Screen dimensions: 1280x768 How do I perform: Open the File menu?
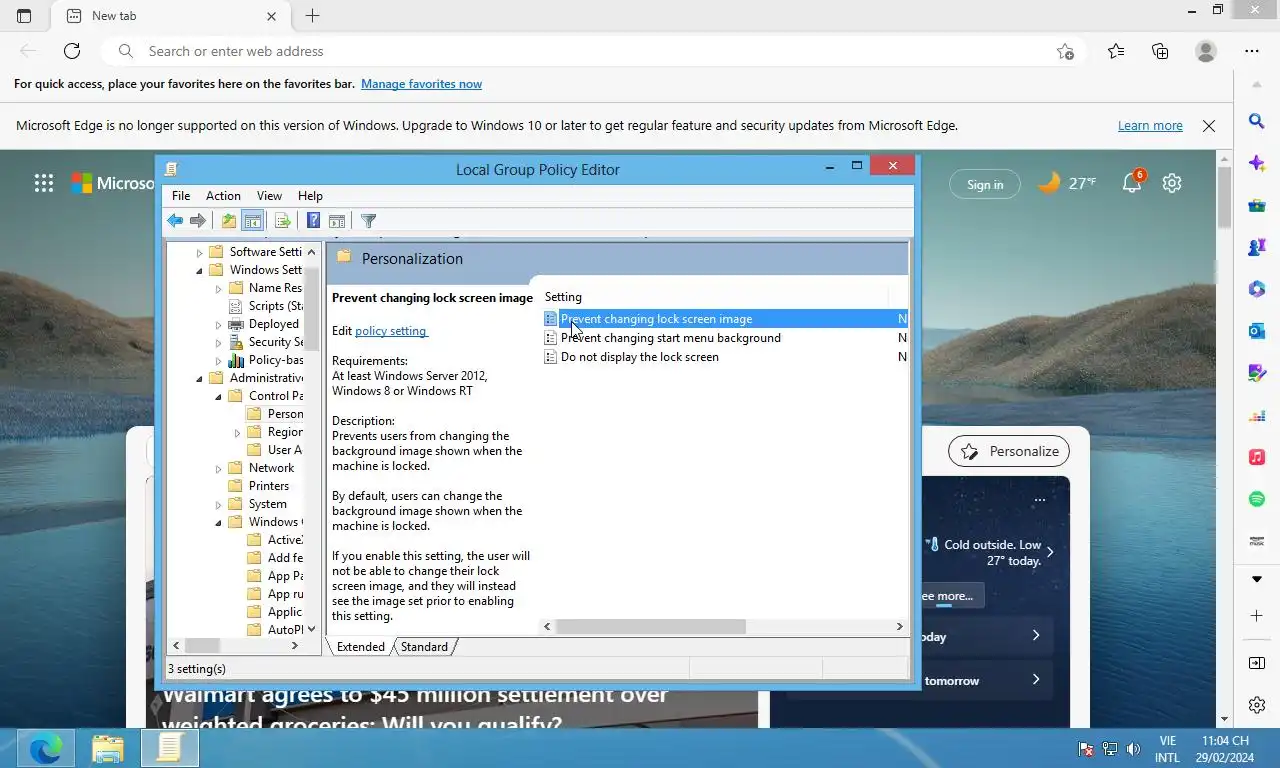181,196
